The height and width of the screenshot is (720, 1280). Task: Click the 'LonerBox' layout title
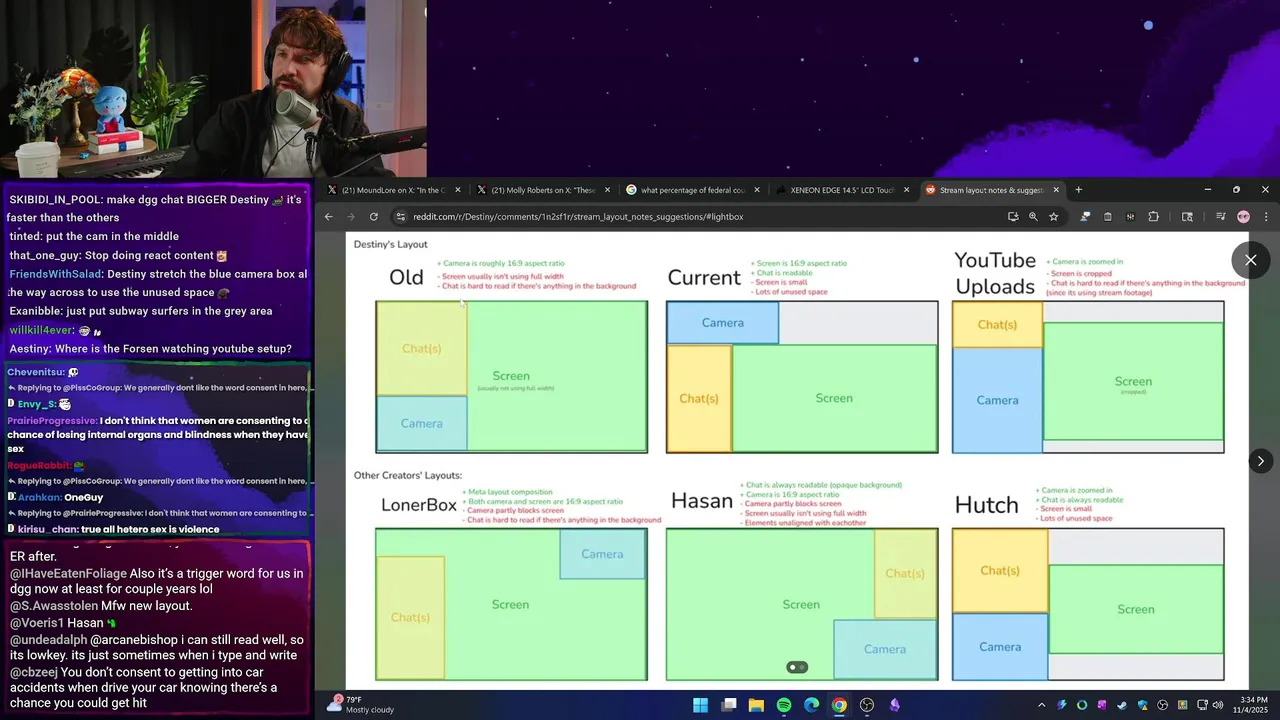419,505
